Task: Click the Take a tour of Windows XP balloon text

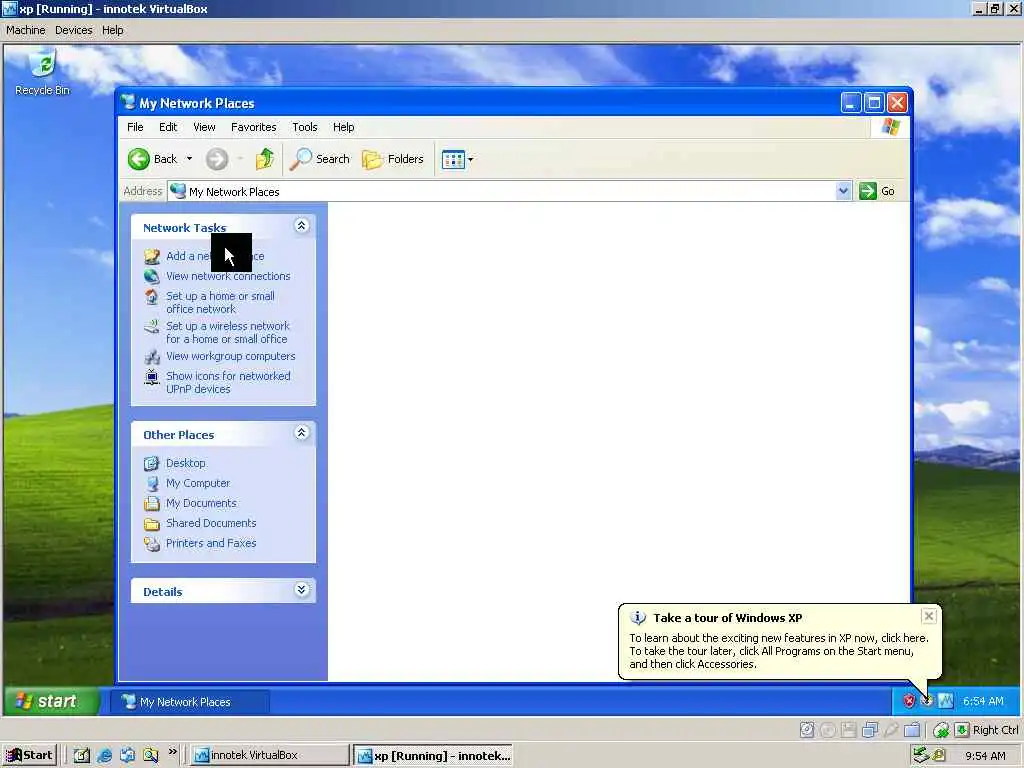Action: pyautogui.click(x=779, y=651)
